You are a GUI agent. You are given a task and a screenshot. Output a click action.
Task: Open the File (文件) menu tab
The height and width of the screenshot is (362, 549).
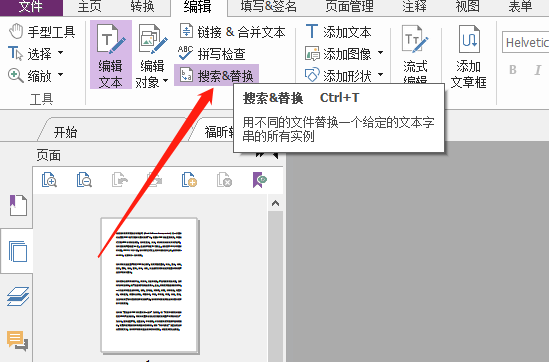pos(31,7)
